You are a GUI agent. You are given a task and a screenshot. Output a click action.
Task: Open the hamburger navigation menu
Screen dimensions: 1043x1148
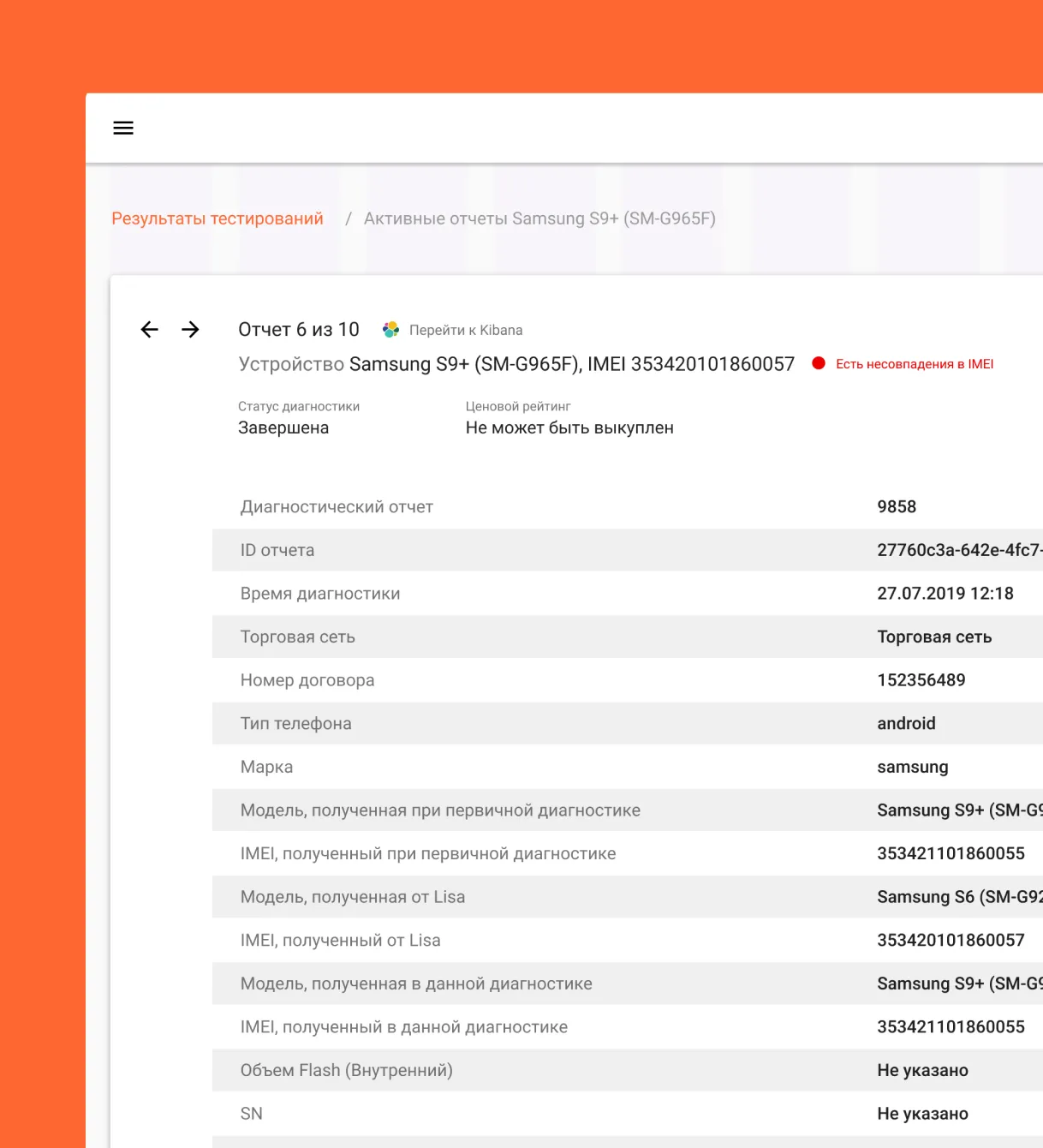(x=123, y=128)
